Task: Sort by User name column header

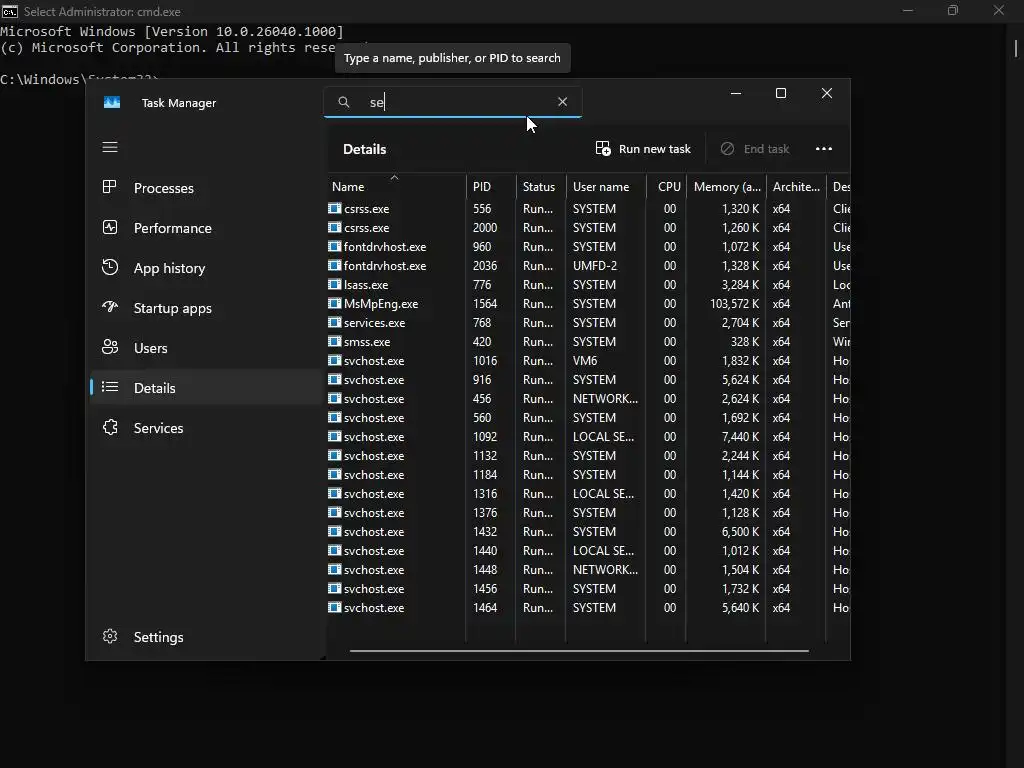Action: pos(605,187)
